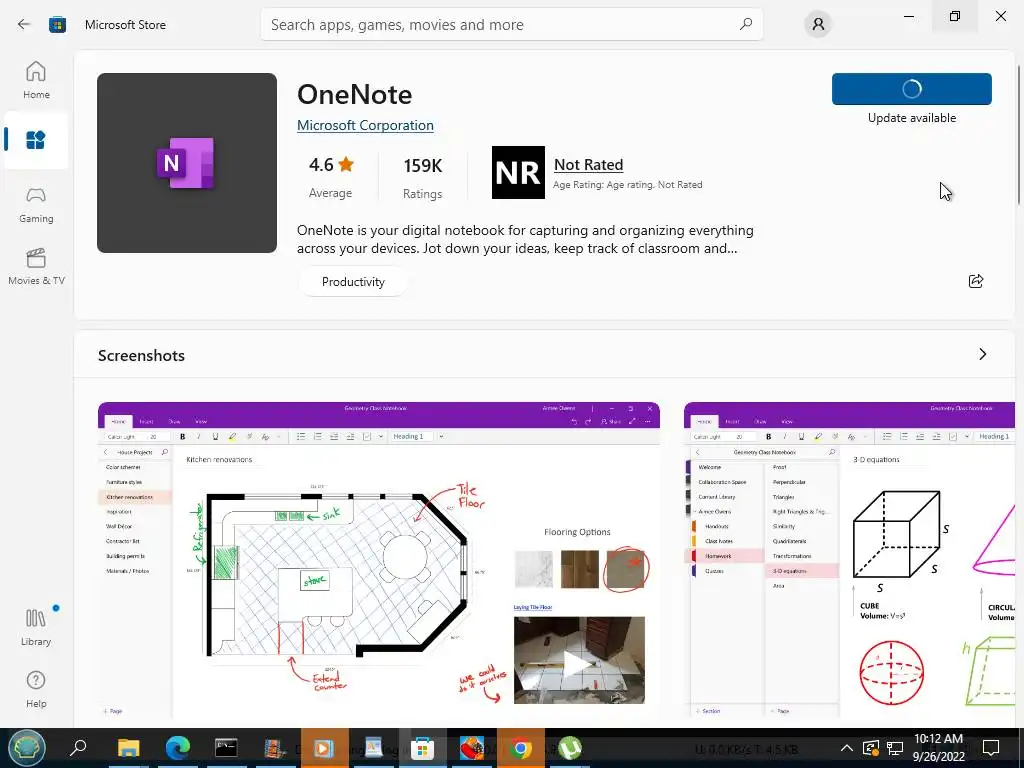This screenshot has height=768, width=1024.
Task: Switch to Microsoft Store taskbar icon
Action: pos(422,747)
